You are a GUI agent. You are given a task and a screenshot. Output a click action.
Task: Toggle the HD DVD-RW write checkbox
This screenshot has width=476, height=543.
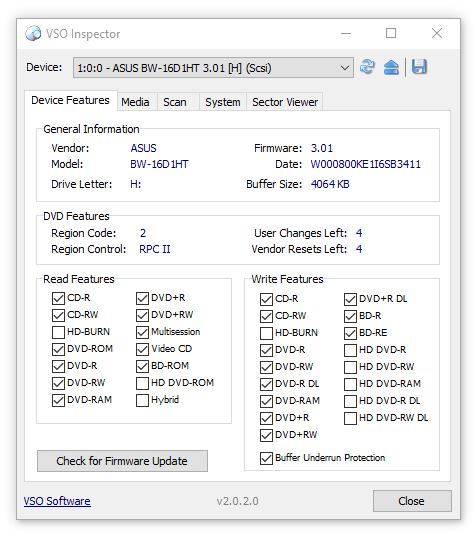[350, 367]
